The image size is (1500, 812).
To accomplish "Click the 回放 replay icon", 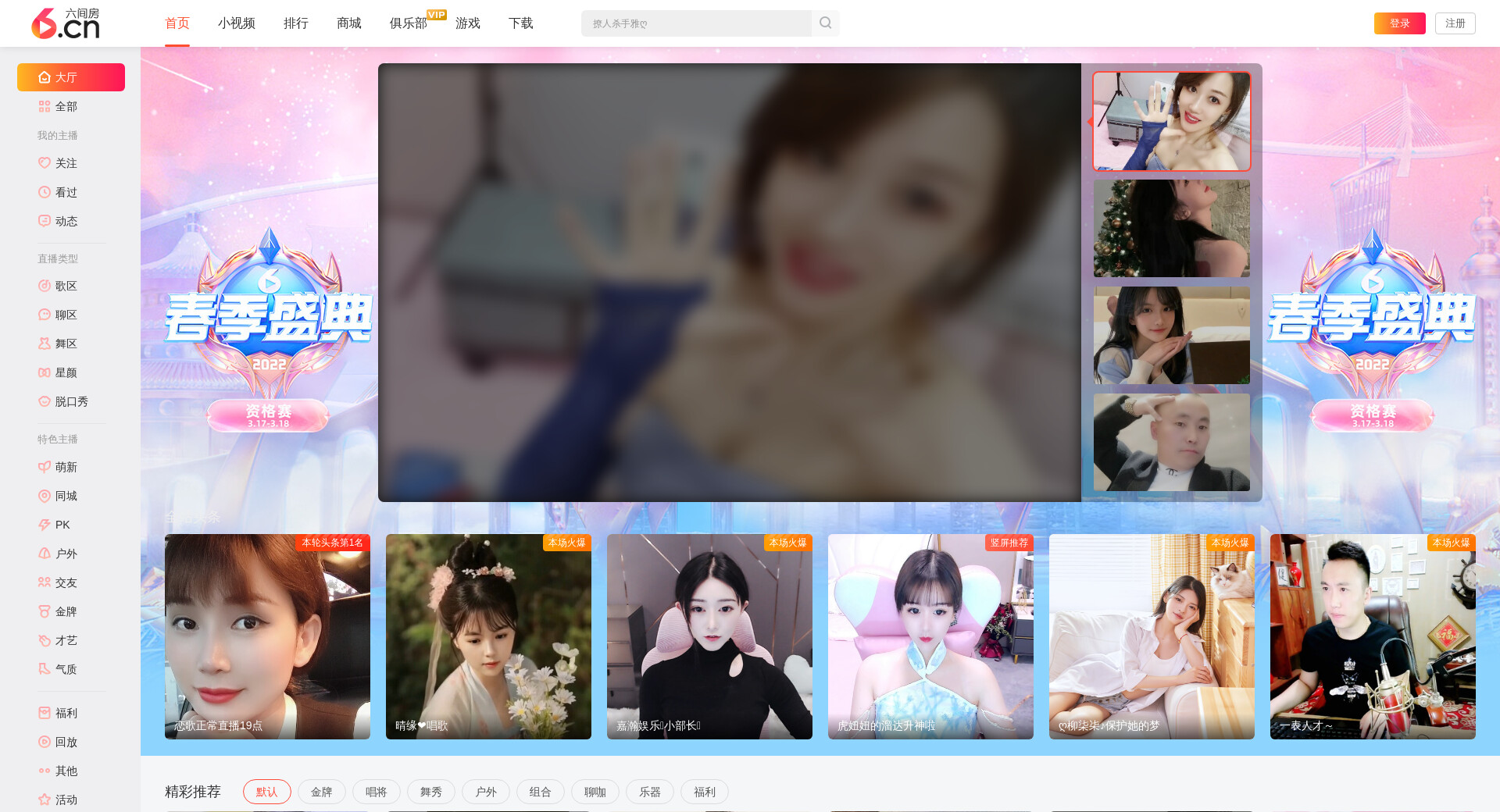I will point(45,742).
